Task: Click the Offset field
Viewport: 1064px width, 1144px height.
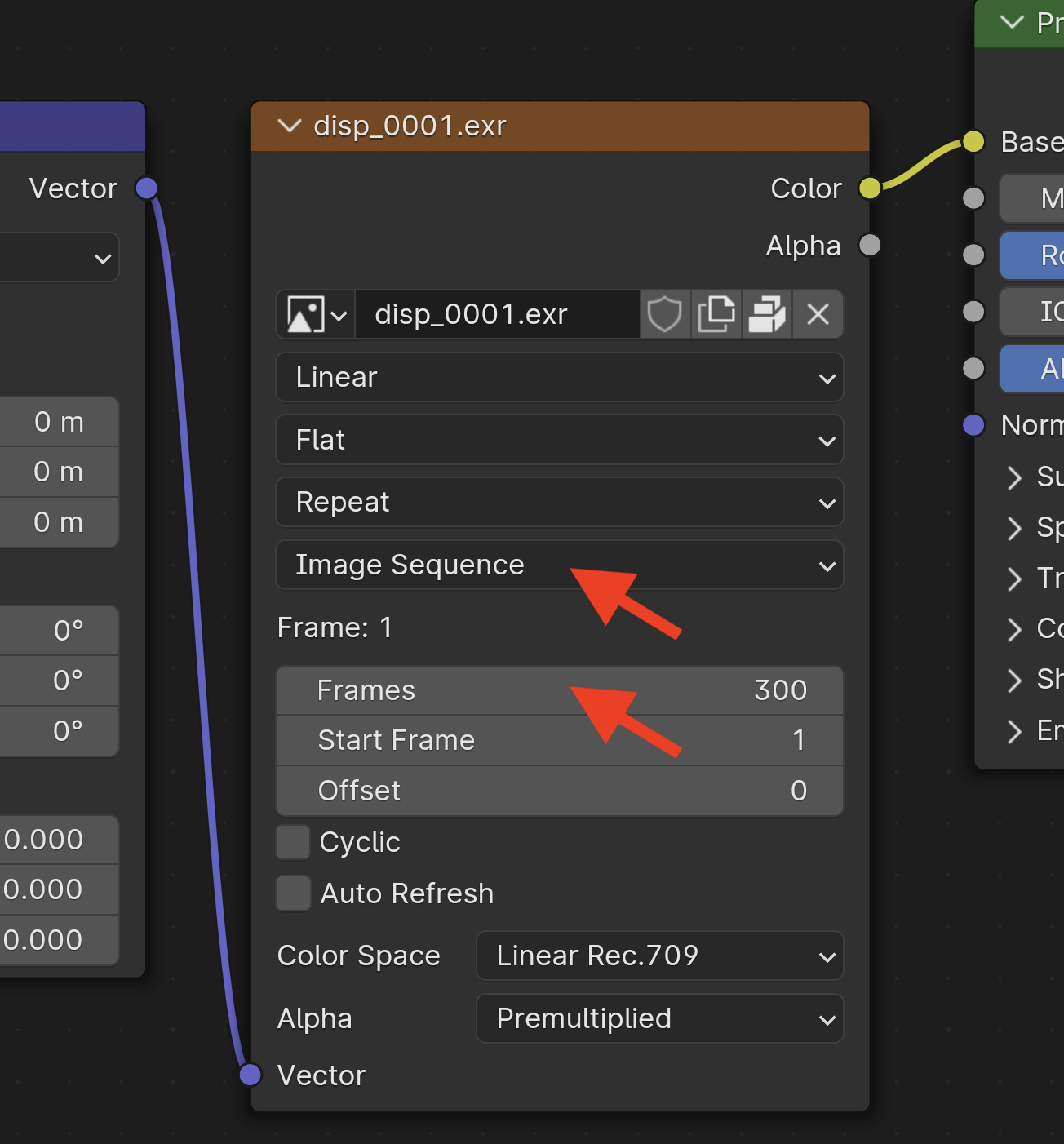Action: (560, 791)
